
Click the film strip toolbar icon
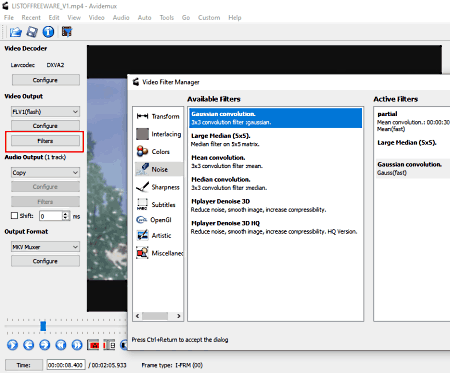[67, 32]
